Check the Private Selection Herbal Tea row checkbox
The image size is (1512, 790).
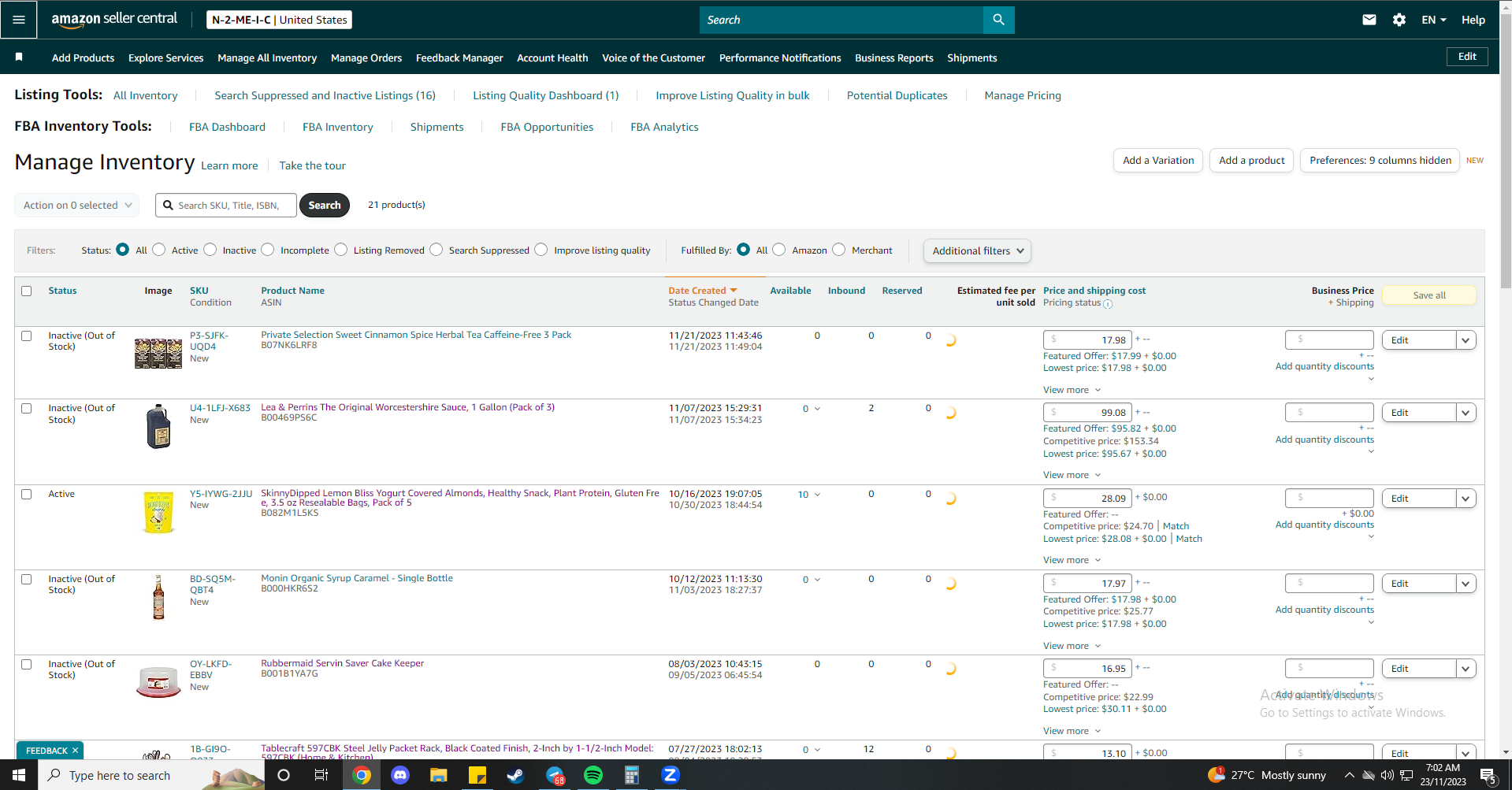click(27, 336)
